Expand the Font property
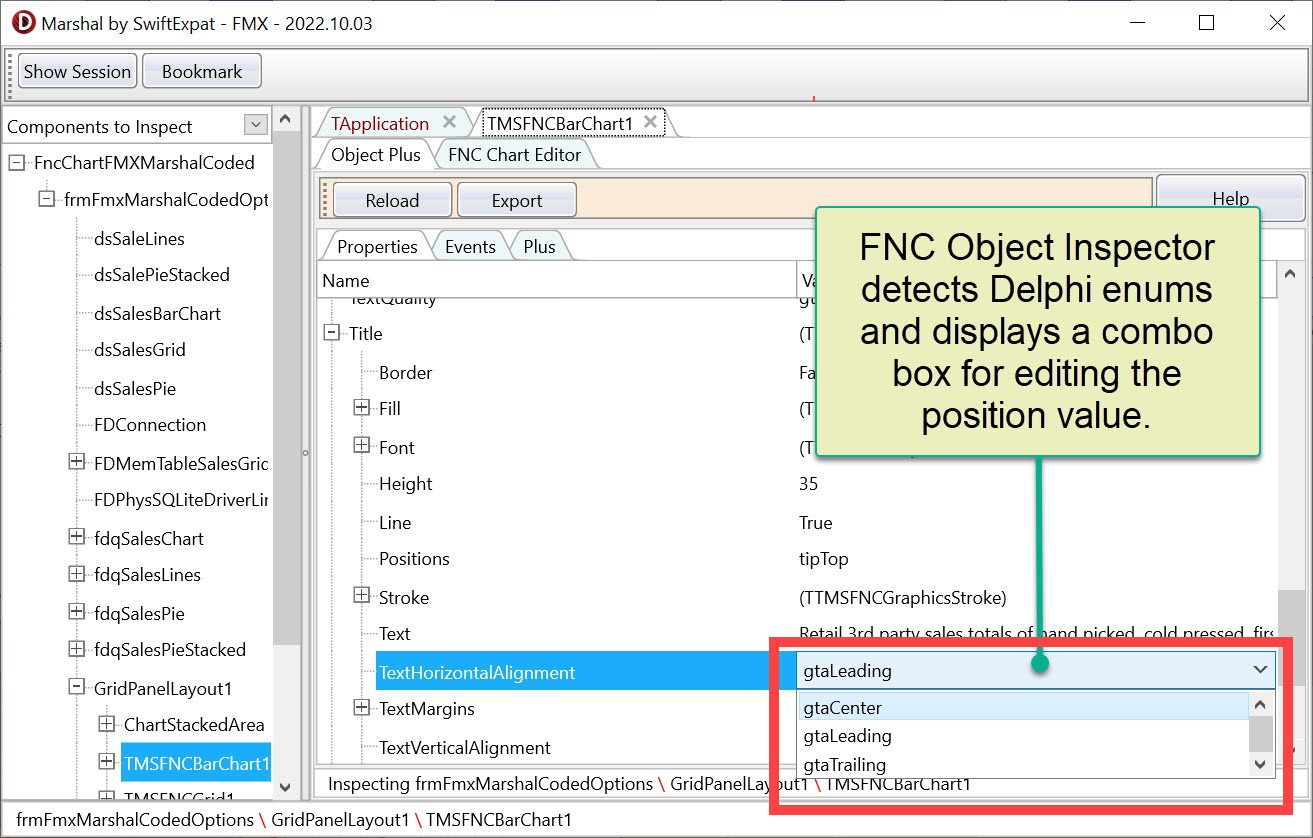1313x838 pixels. pos(362,446)
